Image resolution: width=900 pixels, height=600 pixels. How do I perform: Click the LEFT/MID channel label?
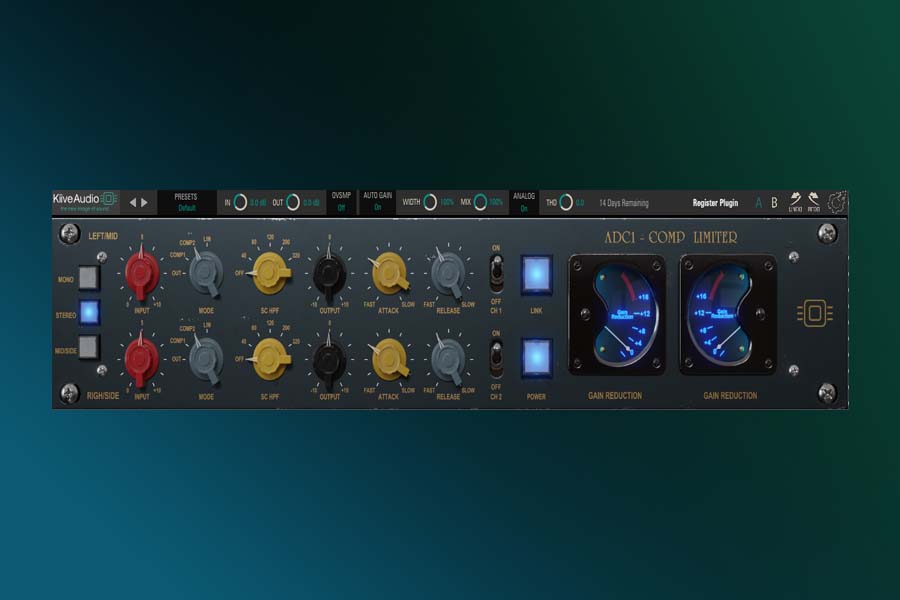coord(103,236)
